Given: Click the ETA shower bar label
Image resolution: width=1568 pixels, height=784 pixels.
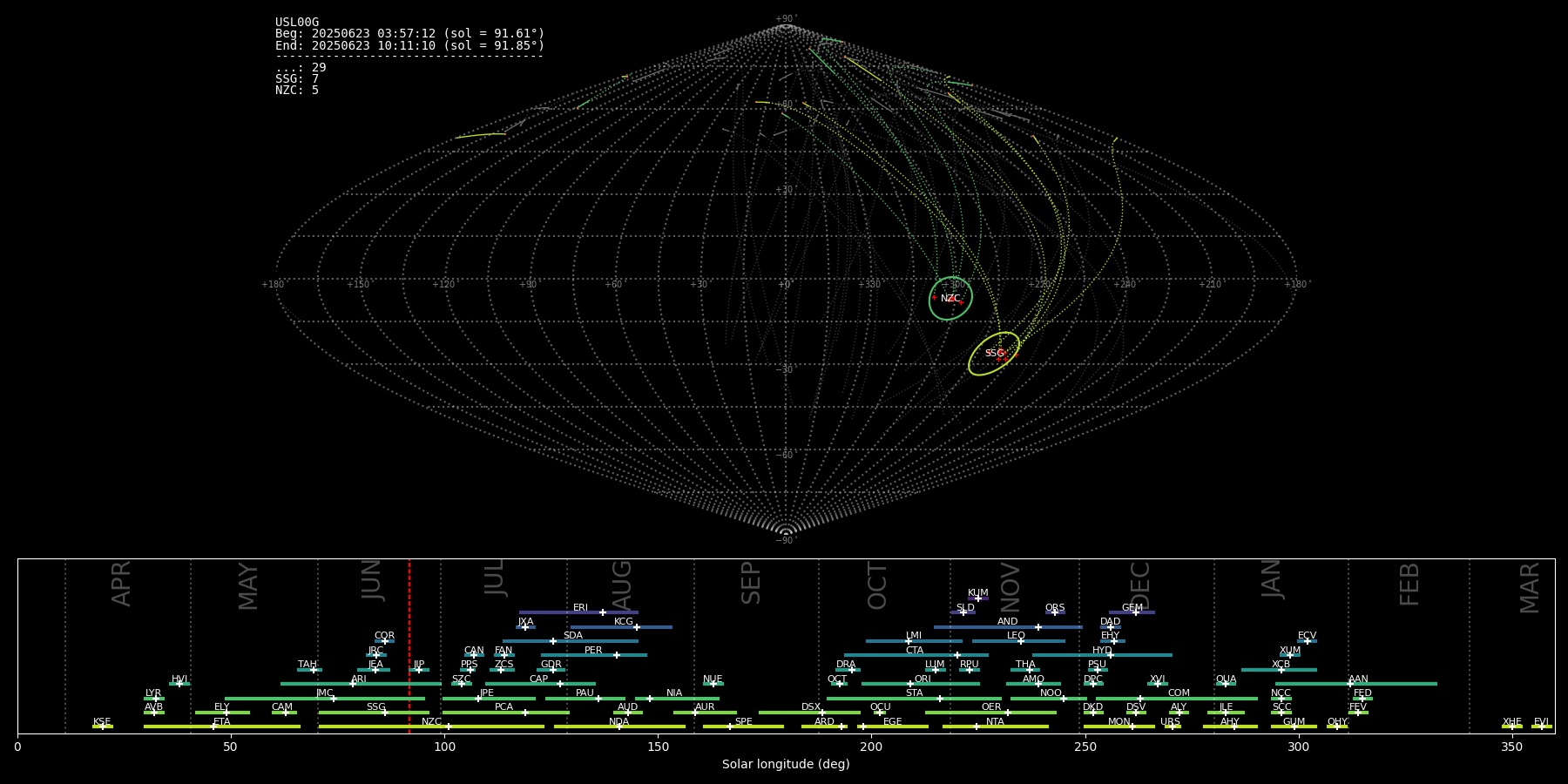Looking at the screenshot, I should tap(222, 722).
